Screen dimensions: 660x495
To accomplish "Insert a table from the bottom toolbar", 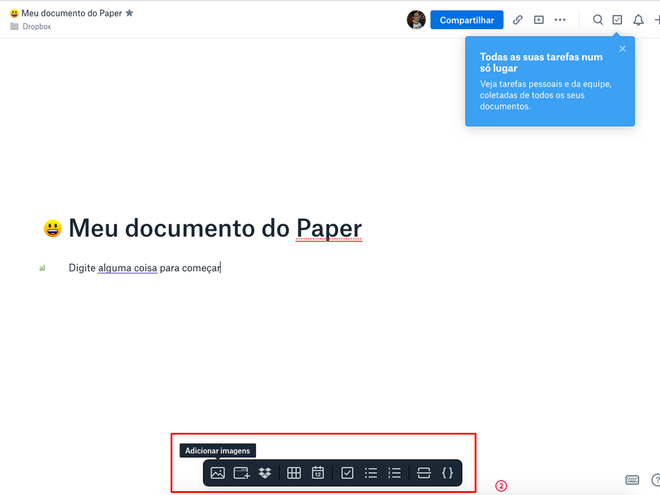I will point(294,473).
